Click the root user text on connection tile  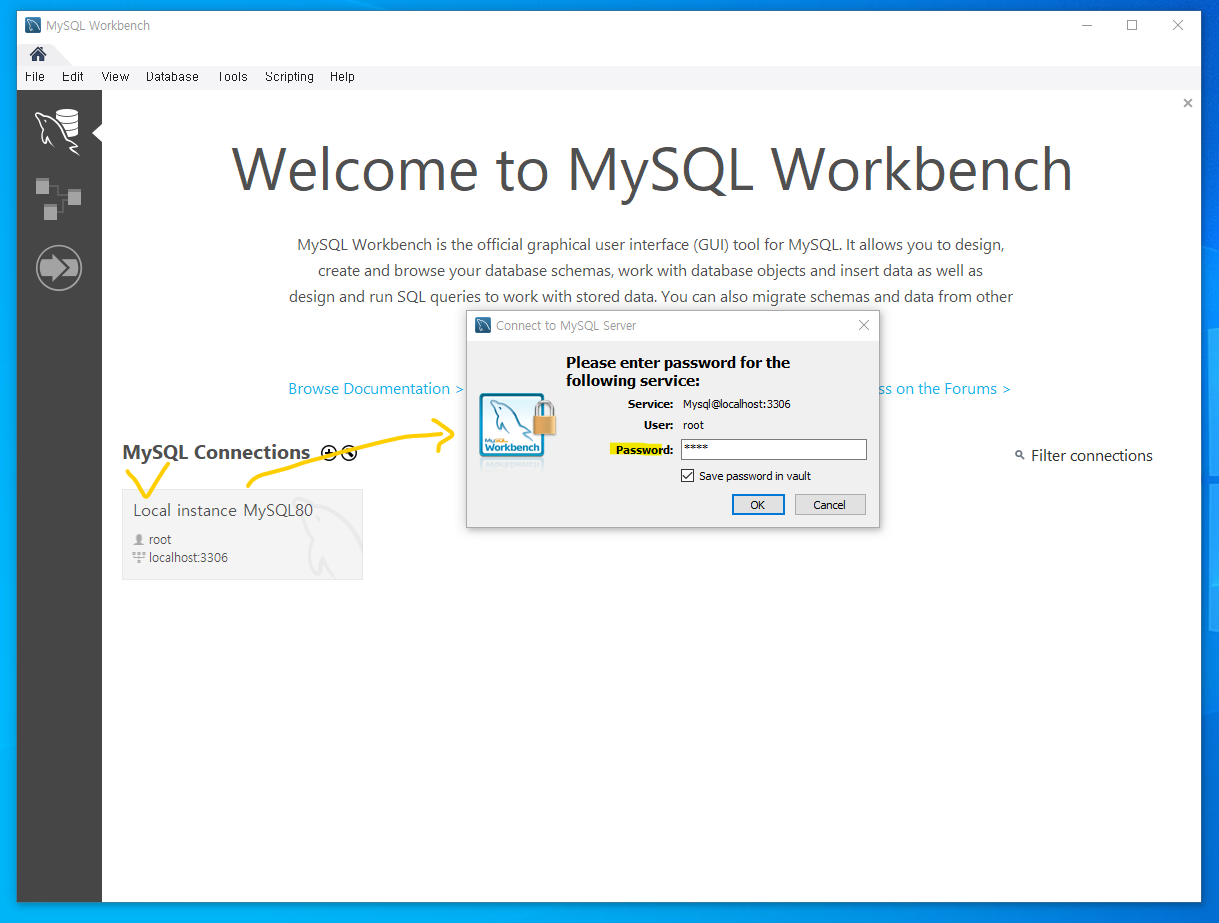tap(160, 539)
